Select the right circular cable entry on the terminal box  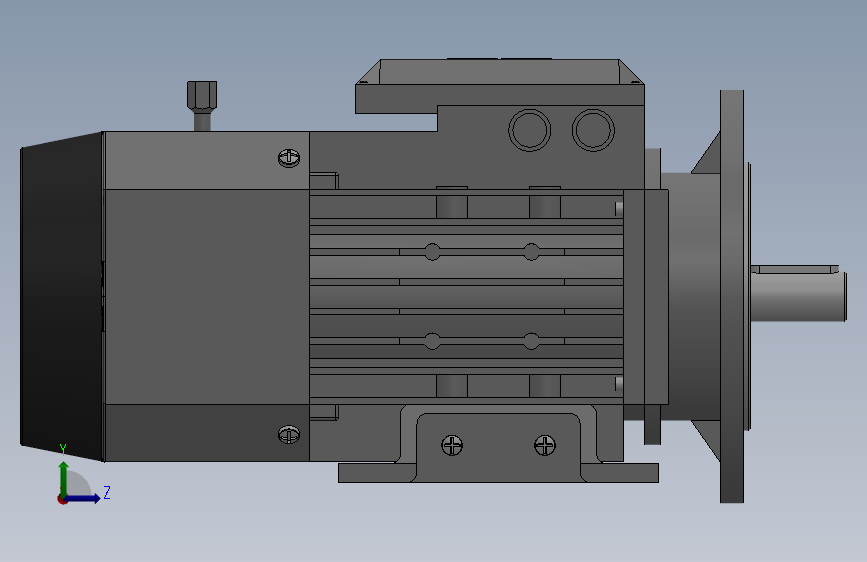click(593, 130)
